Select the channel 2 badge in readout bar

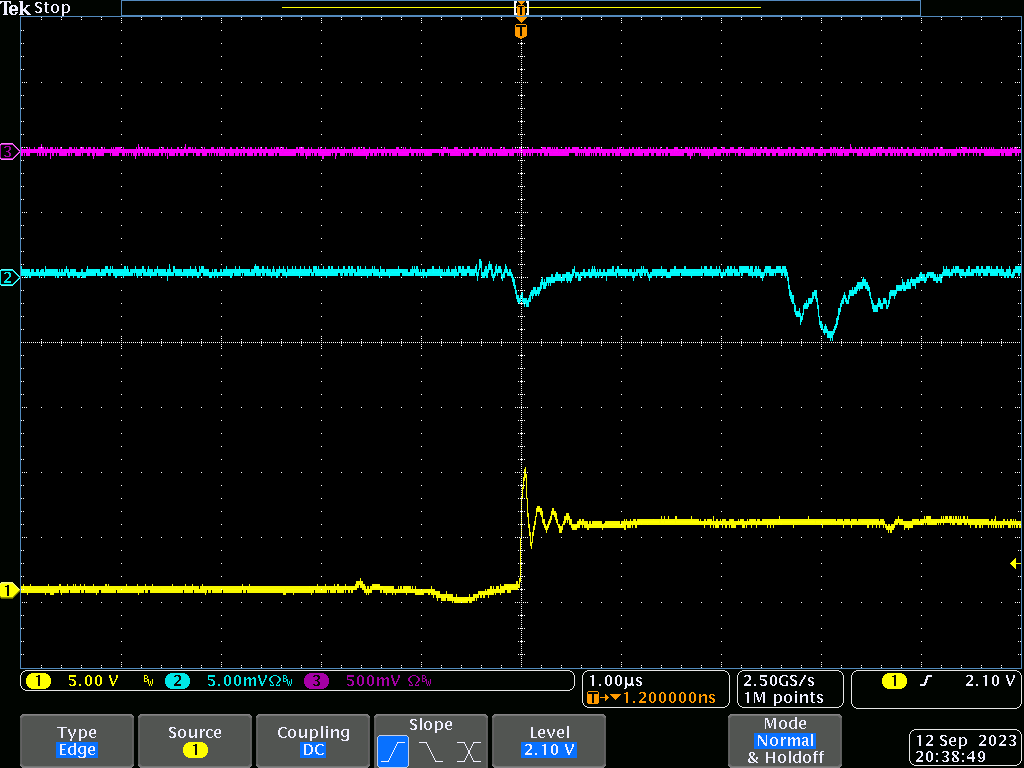tap(177, 681)
